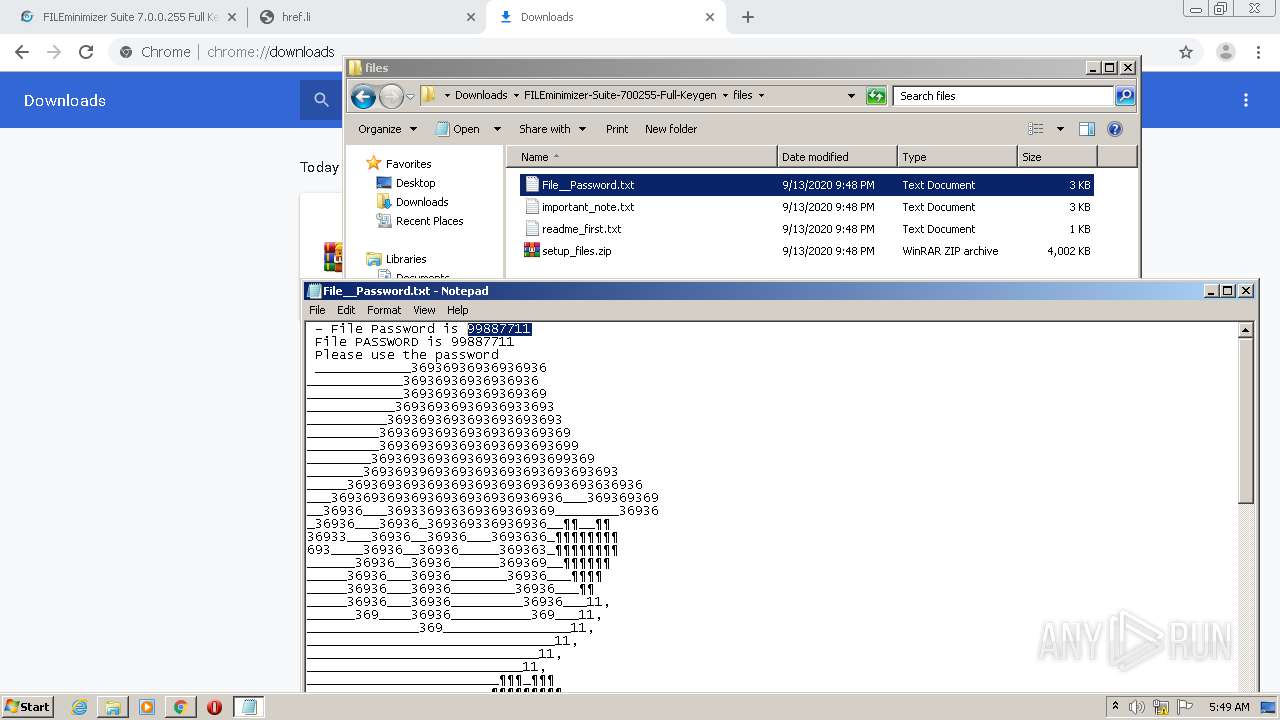Click the taskbar clock showing 5:49 AM
Screen dimensions: 1280x720
click(1229, 707)
